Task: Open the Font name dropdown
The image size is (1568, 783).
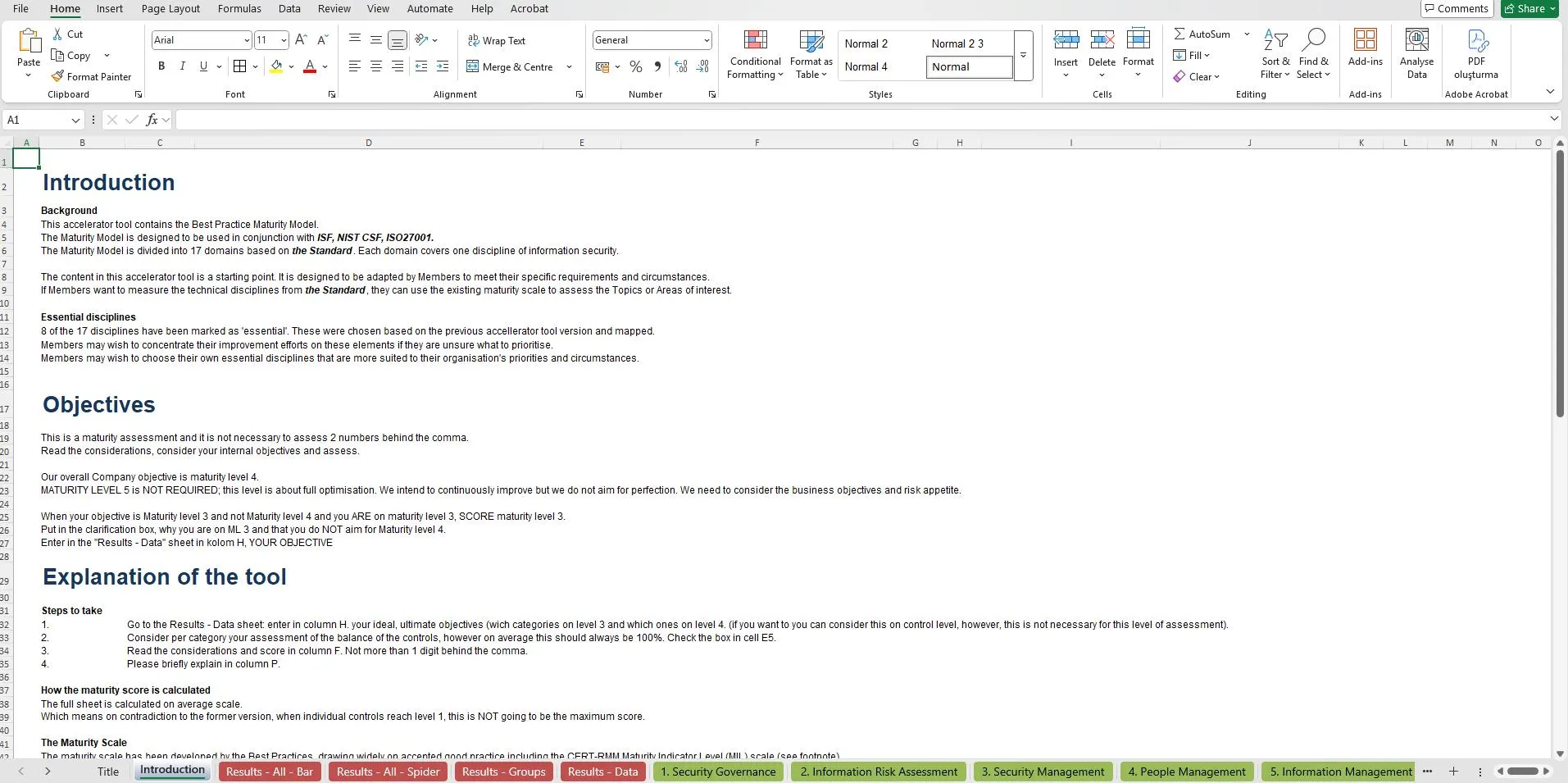Action: (247, 39)
